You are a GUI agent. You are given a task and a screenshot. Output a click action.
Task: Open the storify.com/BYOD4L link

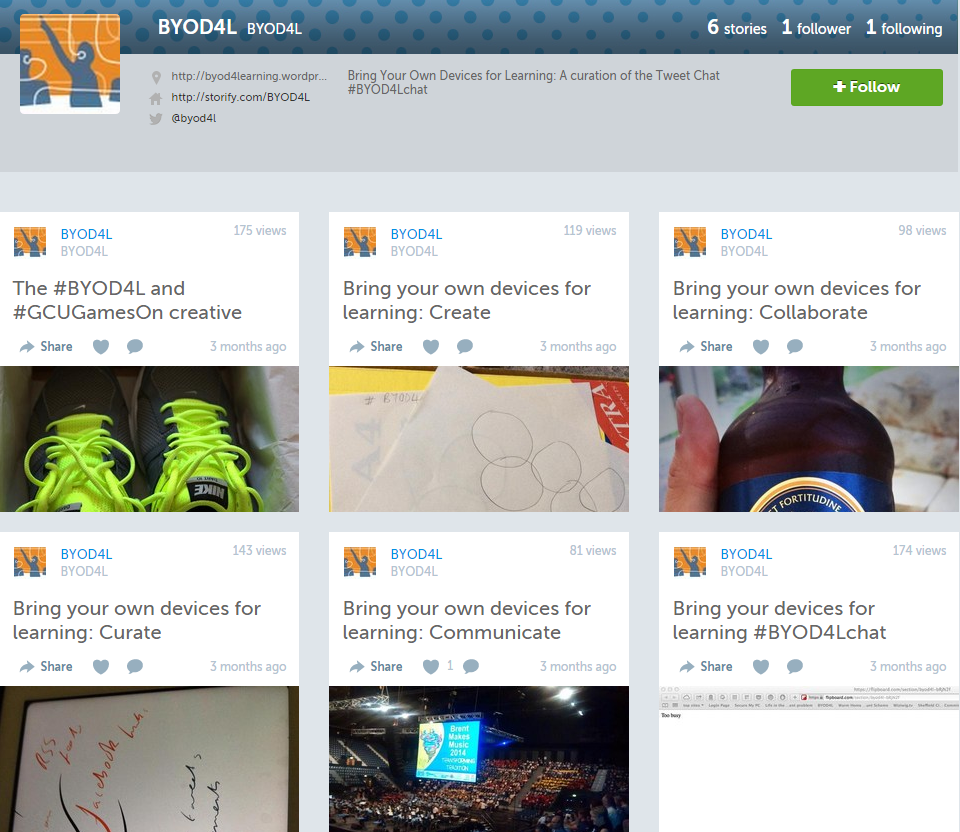click(240, 97)
